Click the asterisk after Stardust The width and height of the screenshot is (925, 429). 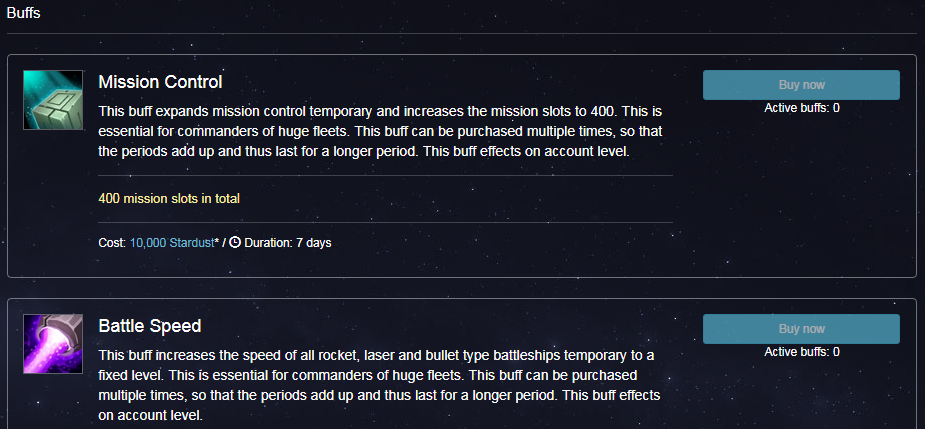(x=217, y=241)
